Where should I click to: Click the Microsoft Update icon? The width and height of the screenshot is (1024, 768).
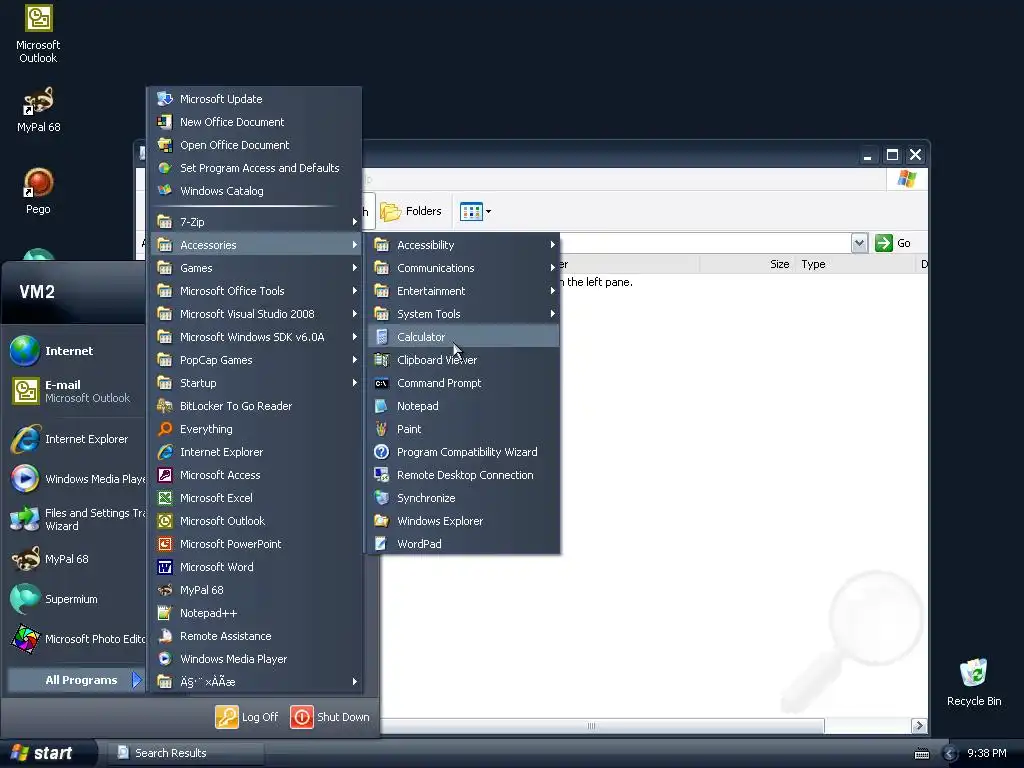click(x=165, y=99)
